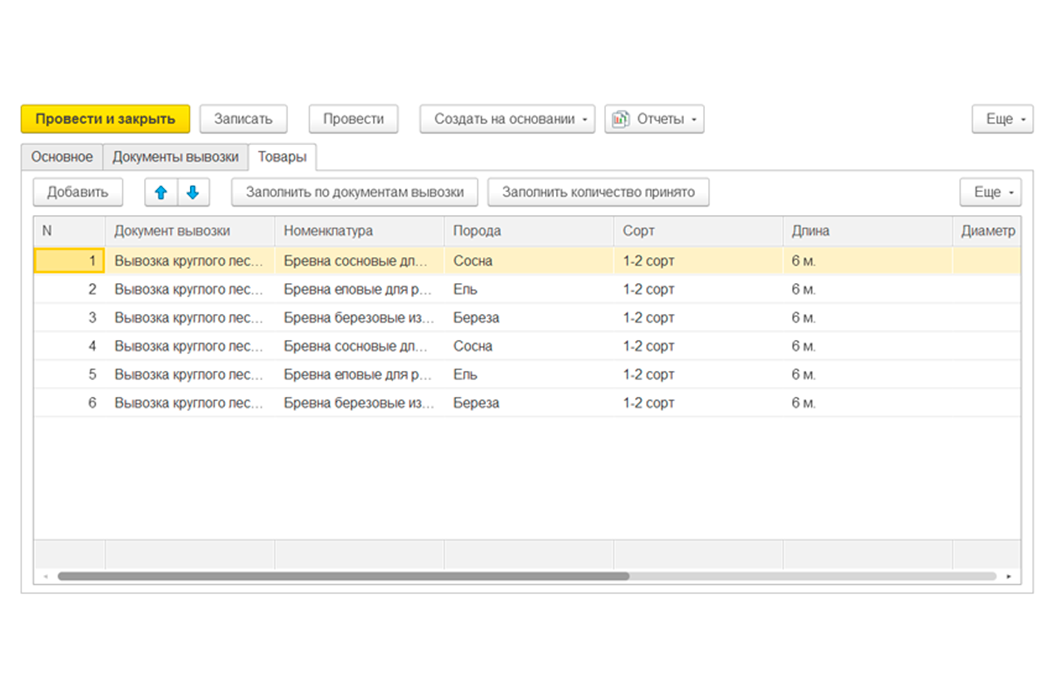This screenshot has height=699, width=1058.
Task: Select 'Бревна березовые' in row 3
Action: (360, 318)
